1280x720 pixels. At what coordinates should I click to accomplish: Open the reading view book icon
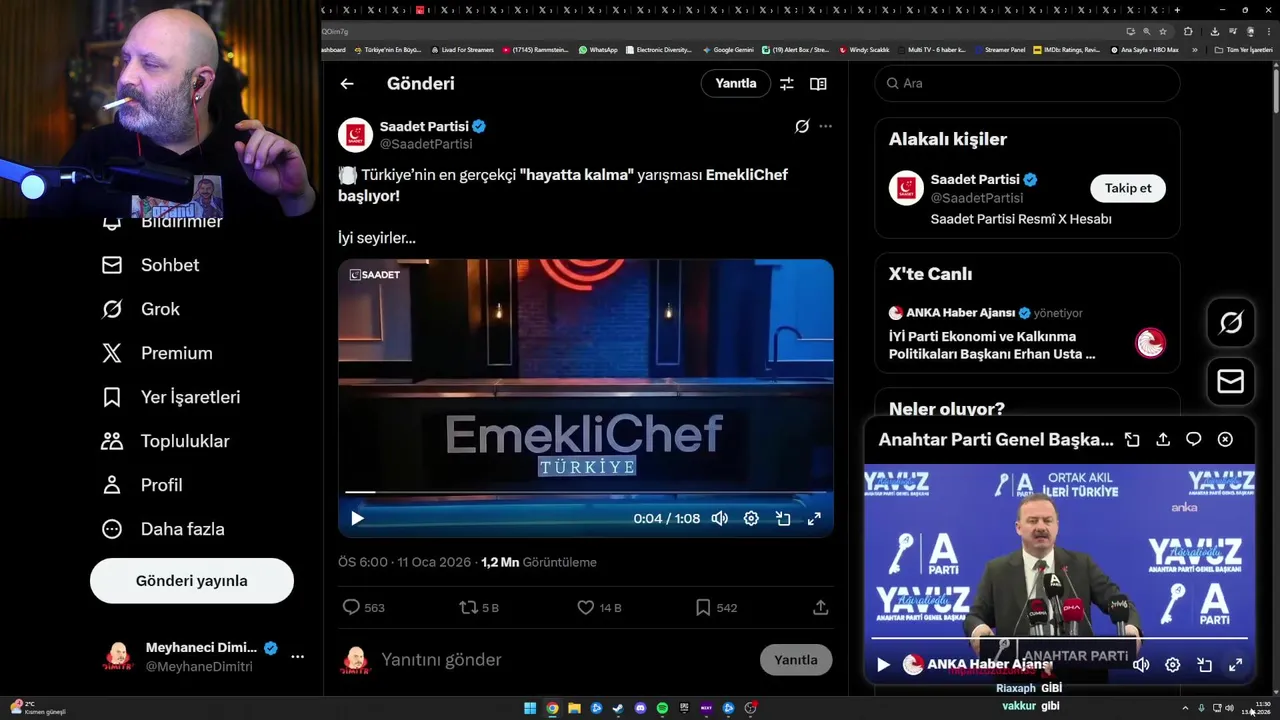coord(818,84)
